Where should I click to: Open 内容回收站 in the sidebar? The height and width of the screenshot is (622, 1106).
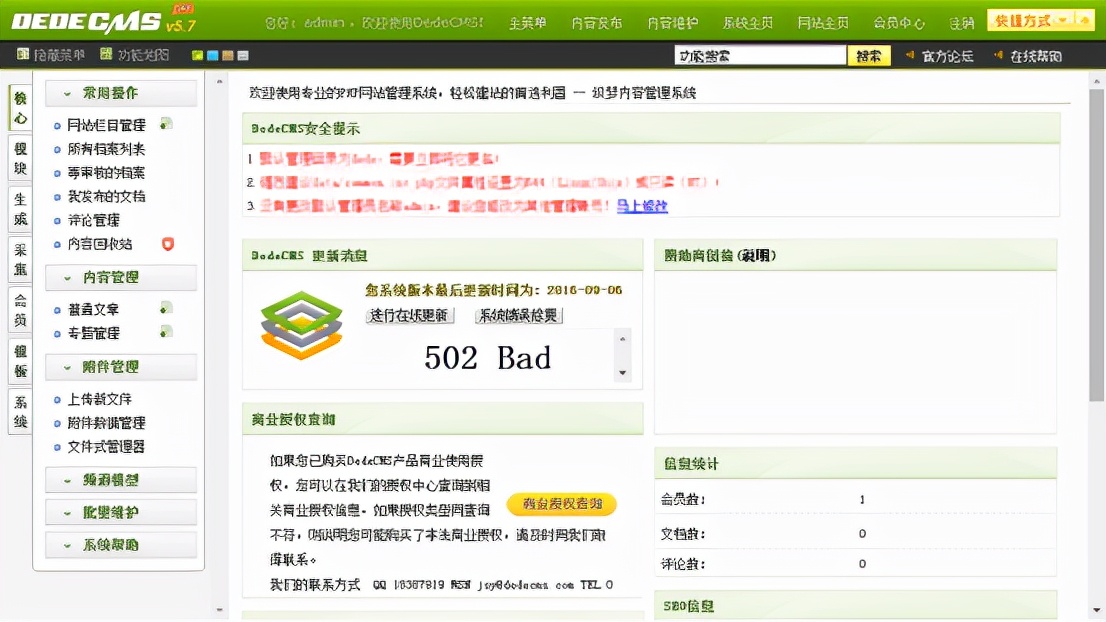(100, 244)
